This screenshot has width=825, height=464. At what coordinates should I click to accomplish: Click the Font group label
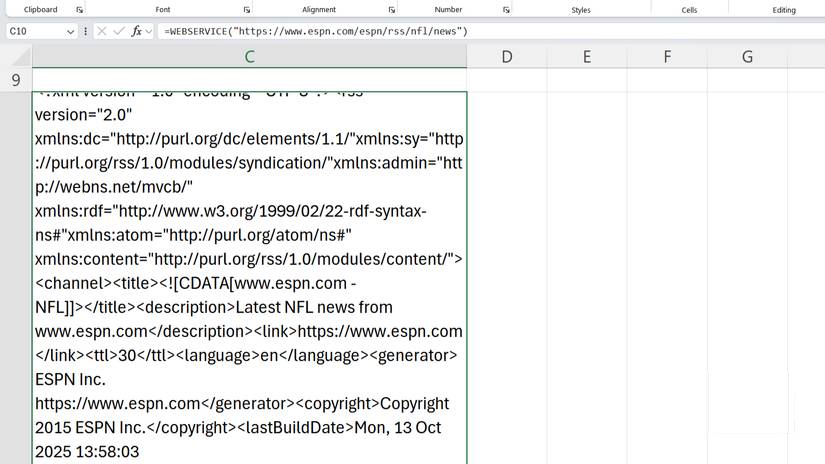coord(163,9)
